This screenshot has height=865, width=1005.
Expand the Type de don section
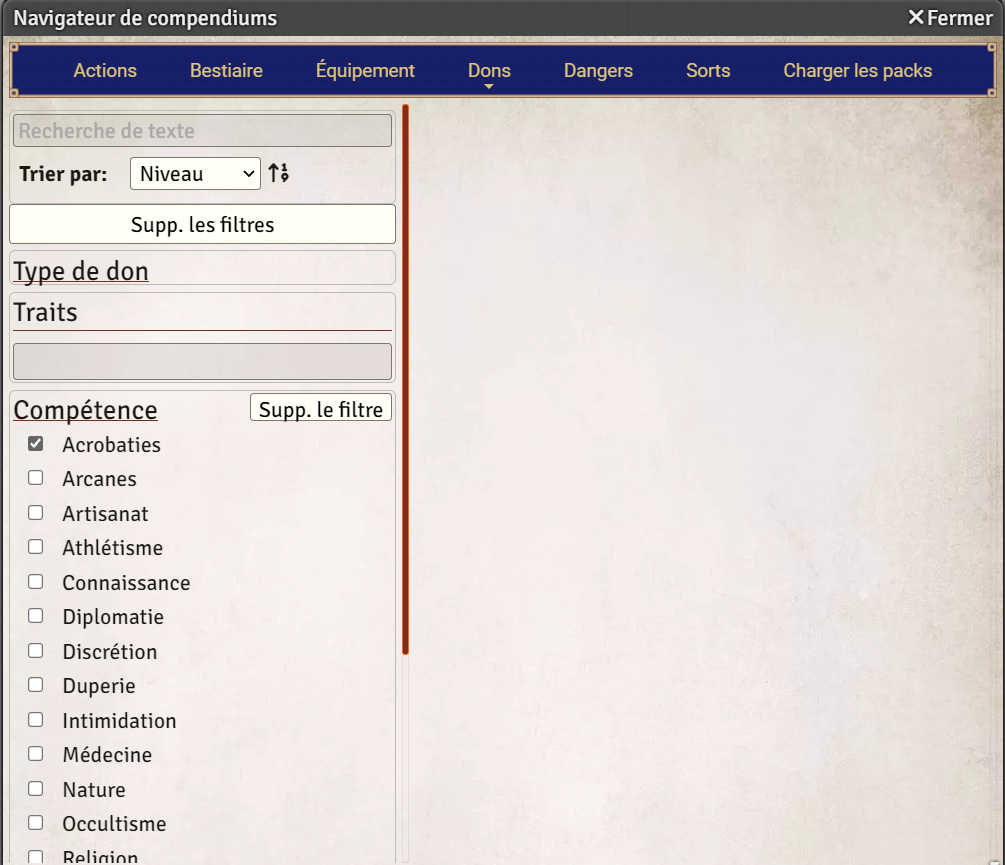(x=80, y=270)
